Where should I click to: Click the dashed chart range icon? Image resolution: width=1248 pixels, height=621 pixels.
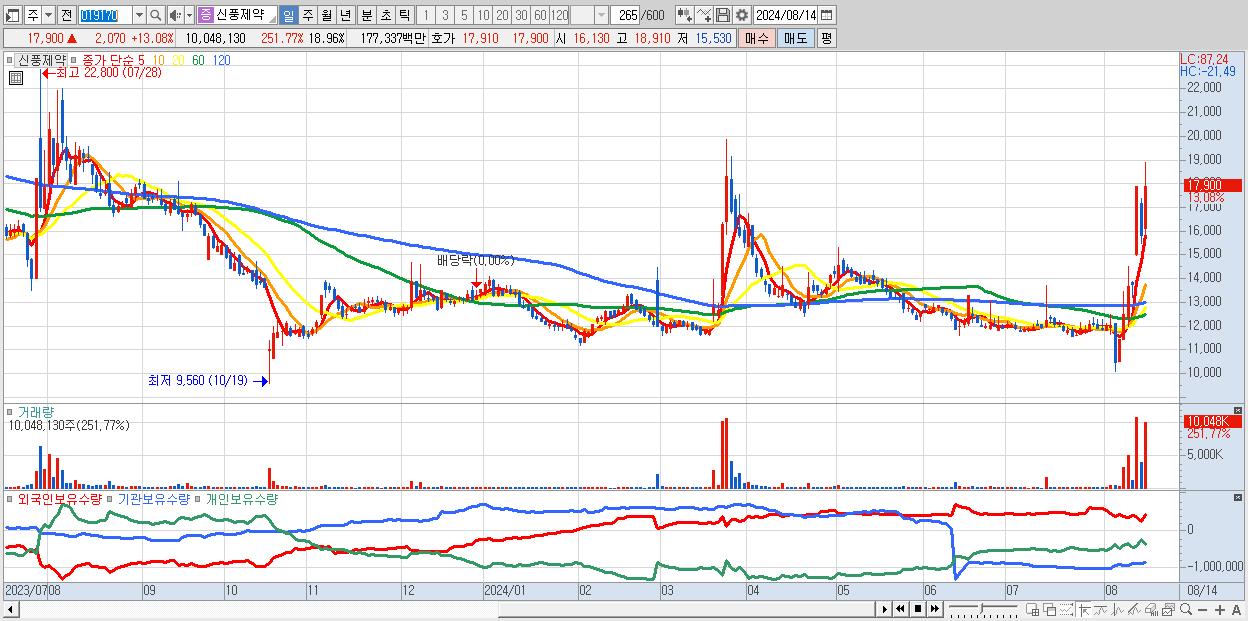1066,609
